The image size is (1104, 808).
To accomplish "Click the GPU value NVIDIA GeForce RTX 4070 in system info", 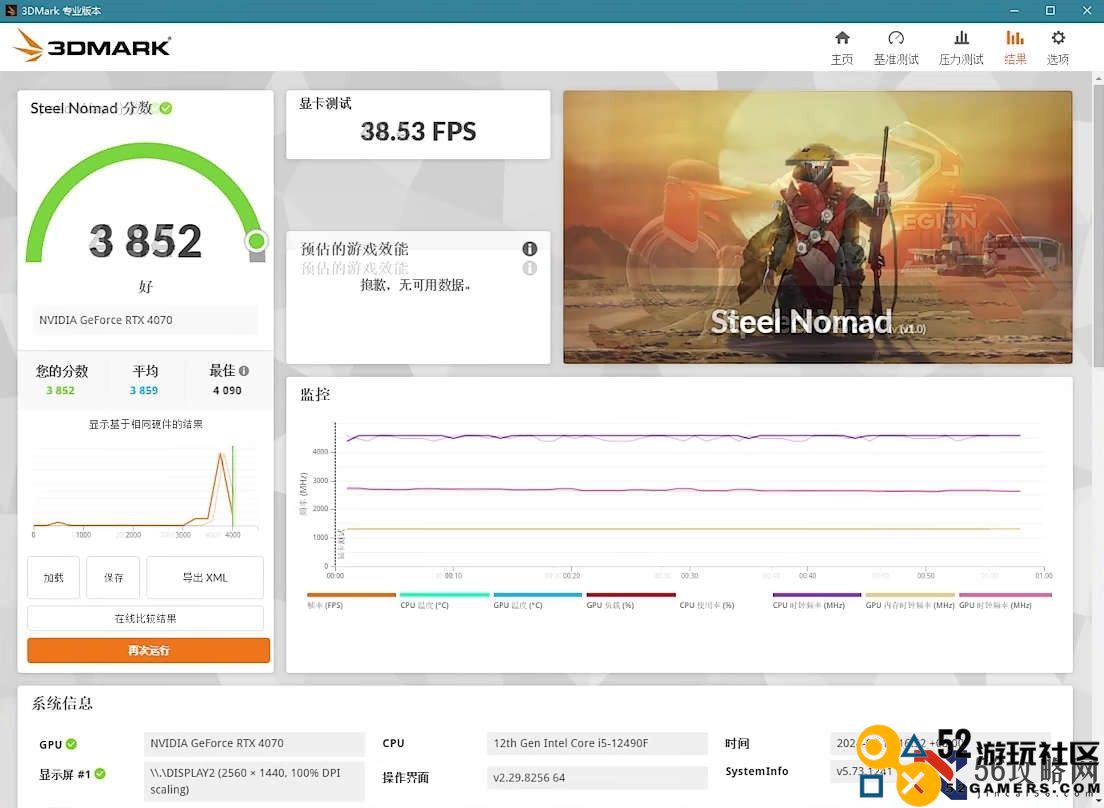I will pos(254,743).
